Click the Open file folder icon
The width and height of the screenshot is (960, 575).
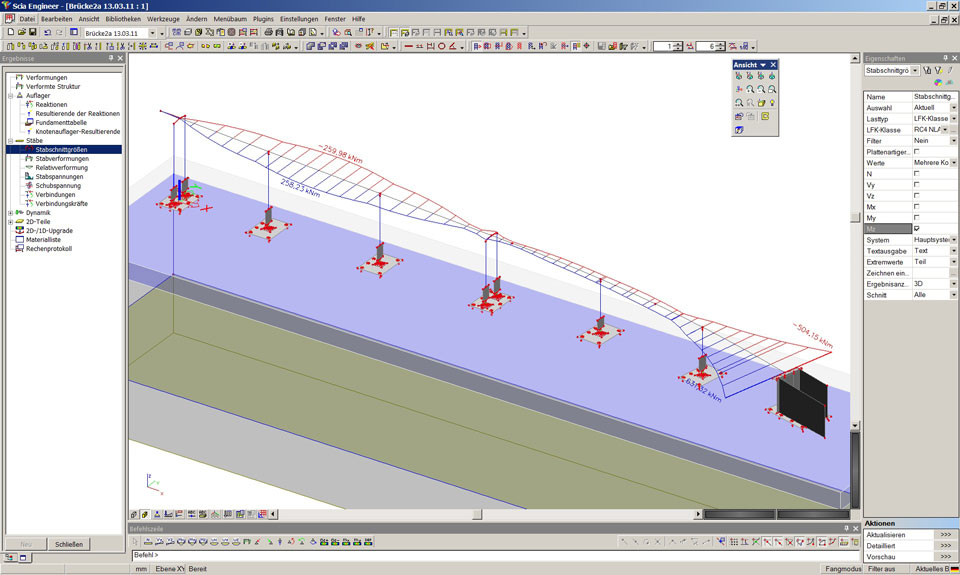21,32
